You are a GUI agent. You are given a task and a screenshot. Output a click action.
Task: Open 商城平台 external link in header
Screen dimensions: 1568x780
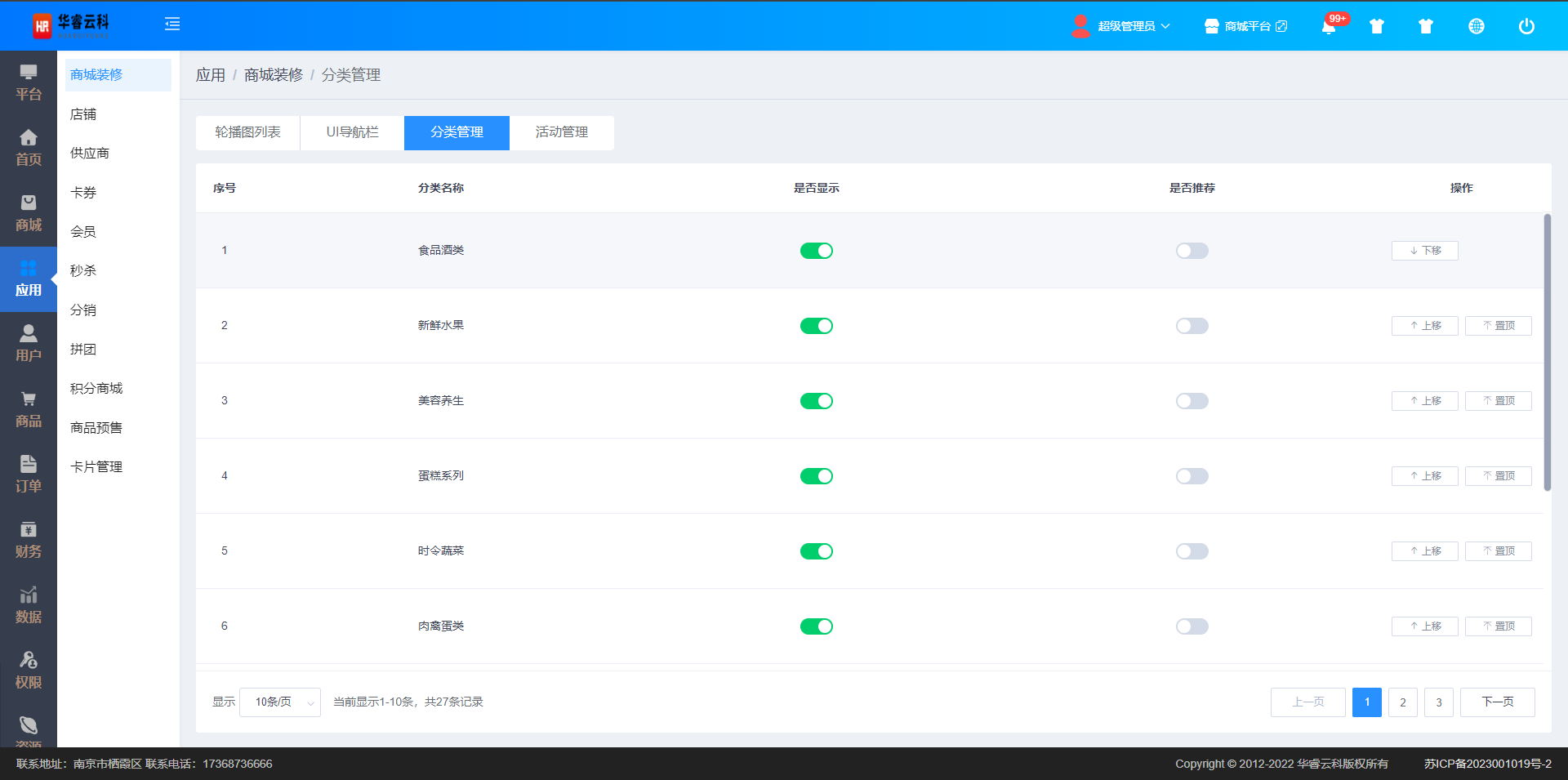(x=1246, y=26)
